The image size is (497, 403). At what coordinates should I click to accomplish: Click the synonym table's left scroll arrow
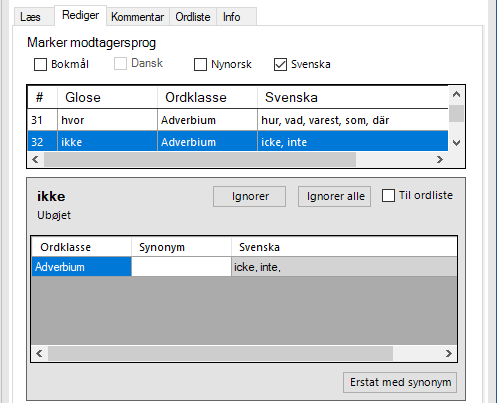click(39, 353)
